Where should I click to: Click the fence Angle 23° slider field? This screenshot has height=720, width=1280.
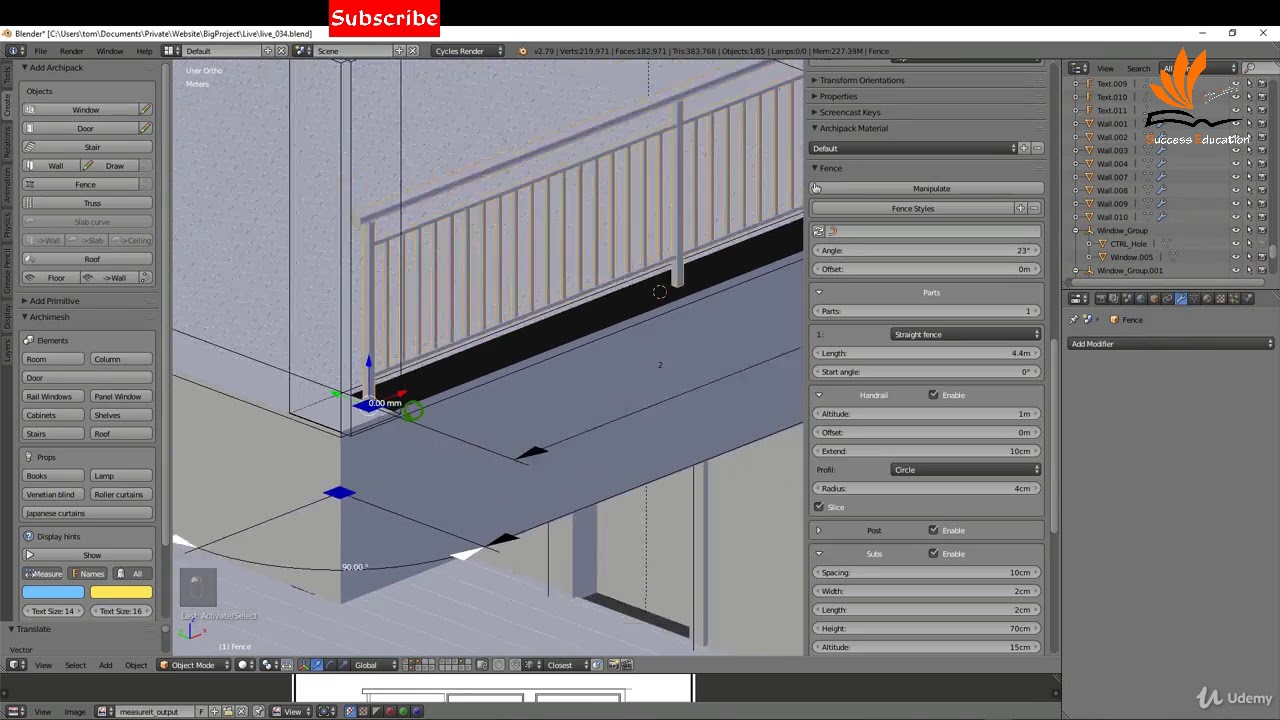tap(927, 250)
